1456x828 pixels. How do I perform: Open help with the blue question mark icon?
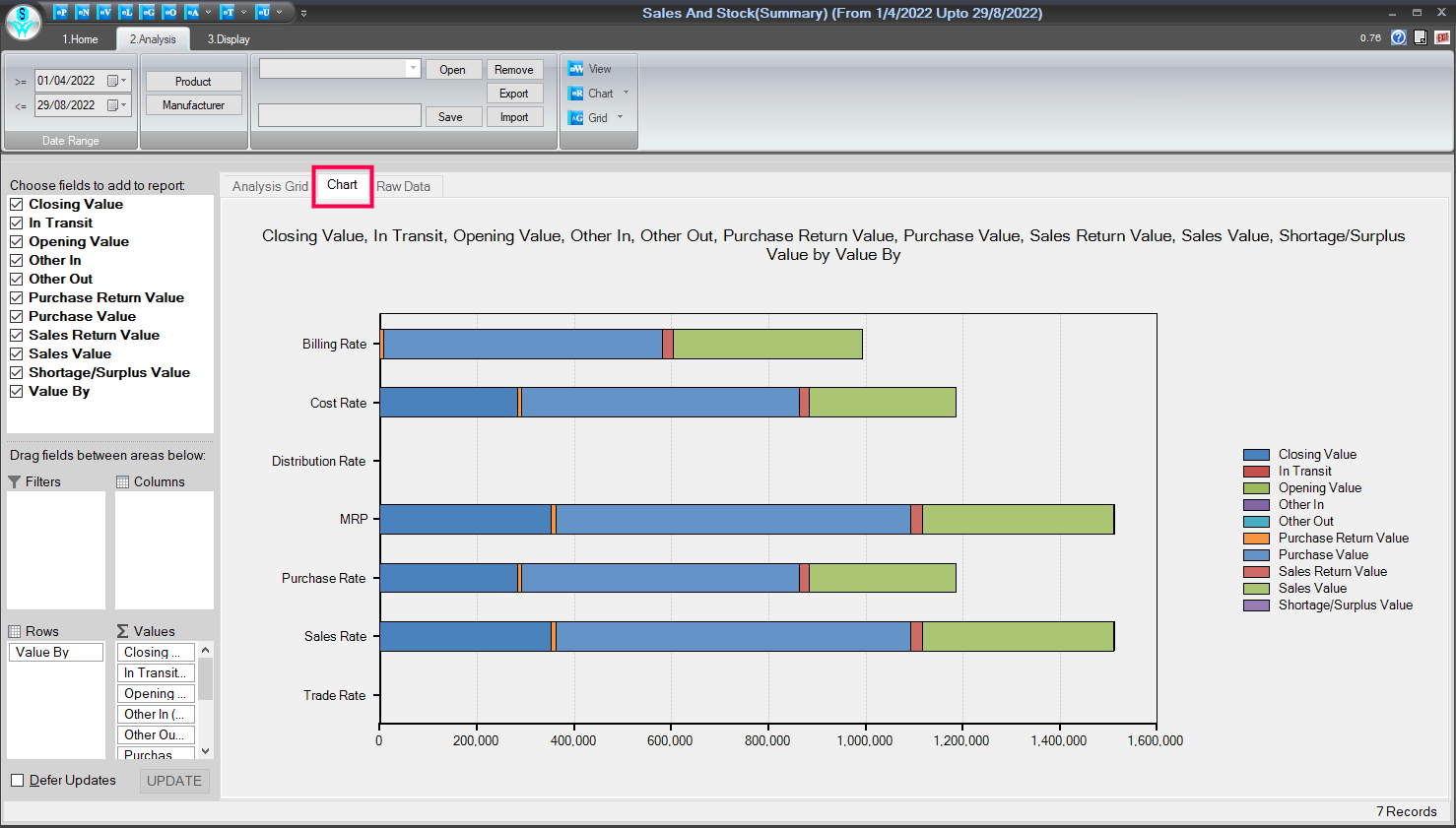1398,37
